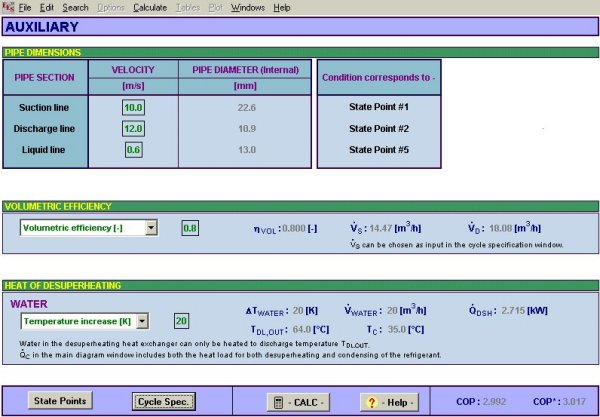Click the AUXILIARY title bar text
The width and height of the screenshot is (600, 417).
coord(42,27)
